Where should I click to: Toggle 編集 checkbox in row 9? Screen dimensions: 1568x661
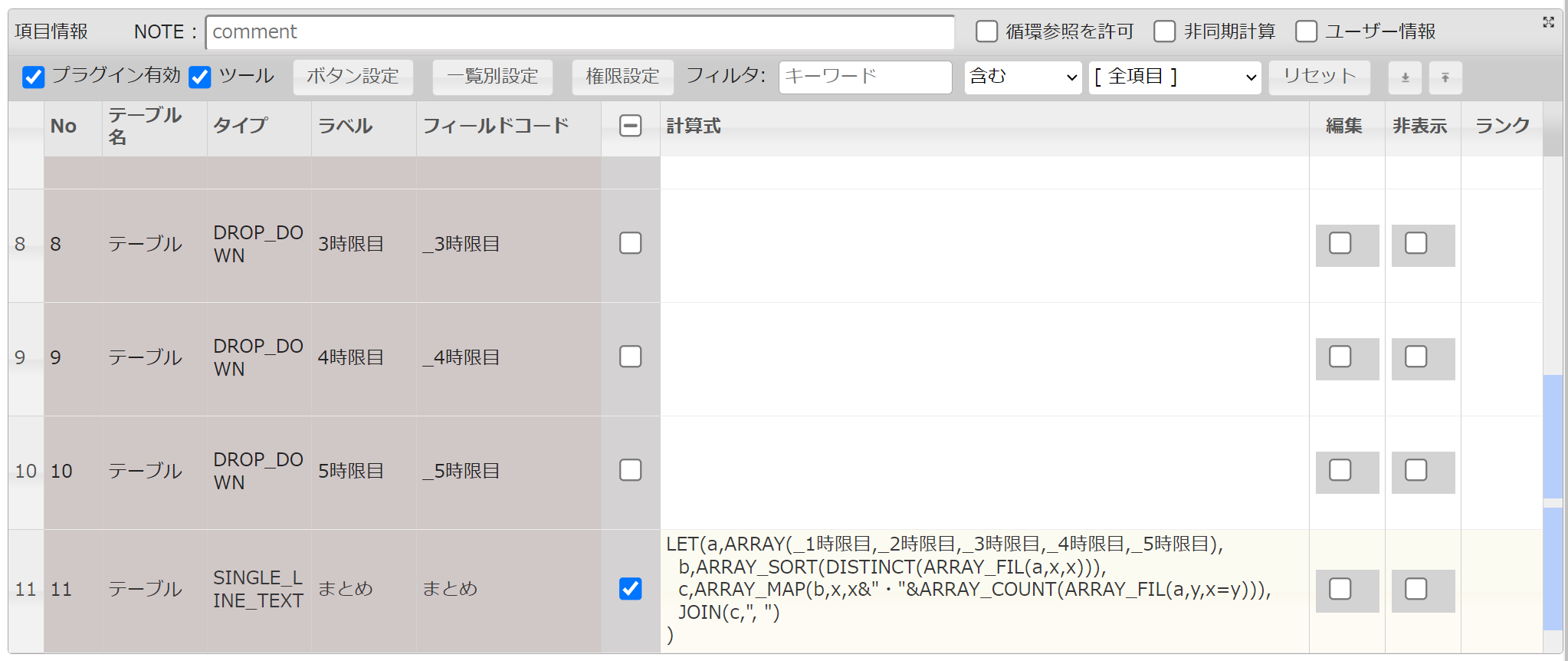[x=1340, y=357]
